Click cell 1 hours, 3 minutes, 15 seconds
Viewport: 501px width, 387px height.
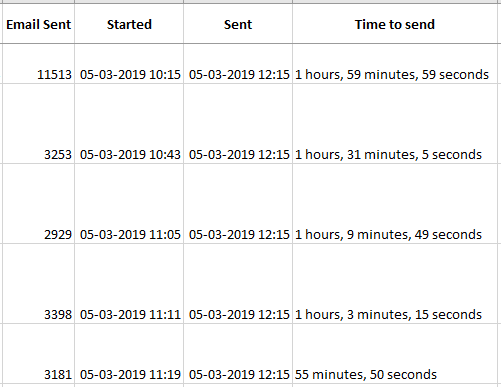coord(397,283)
